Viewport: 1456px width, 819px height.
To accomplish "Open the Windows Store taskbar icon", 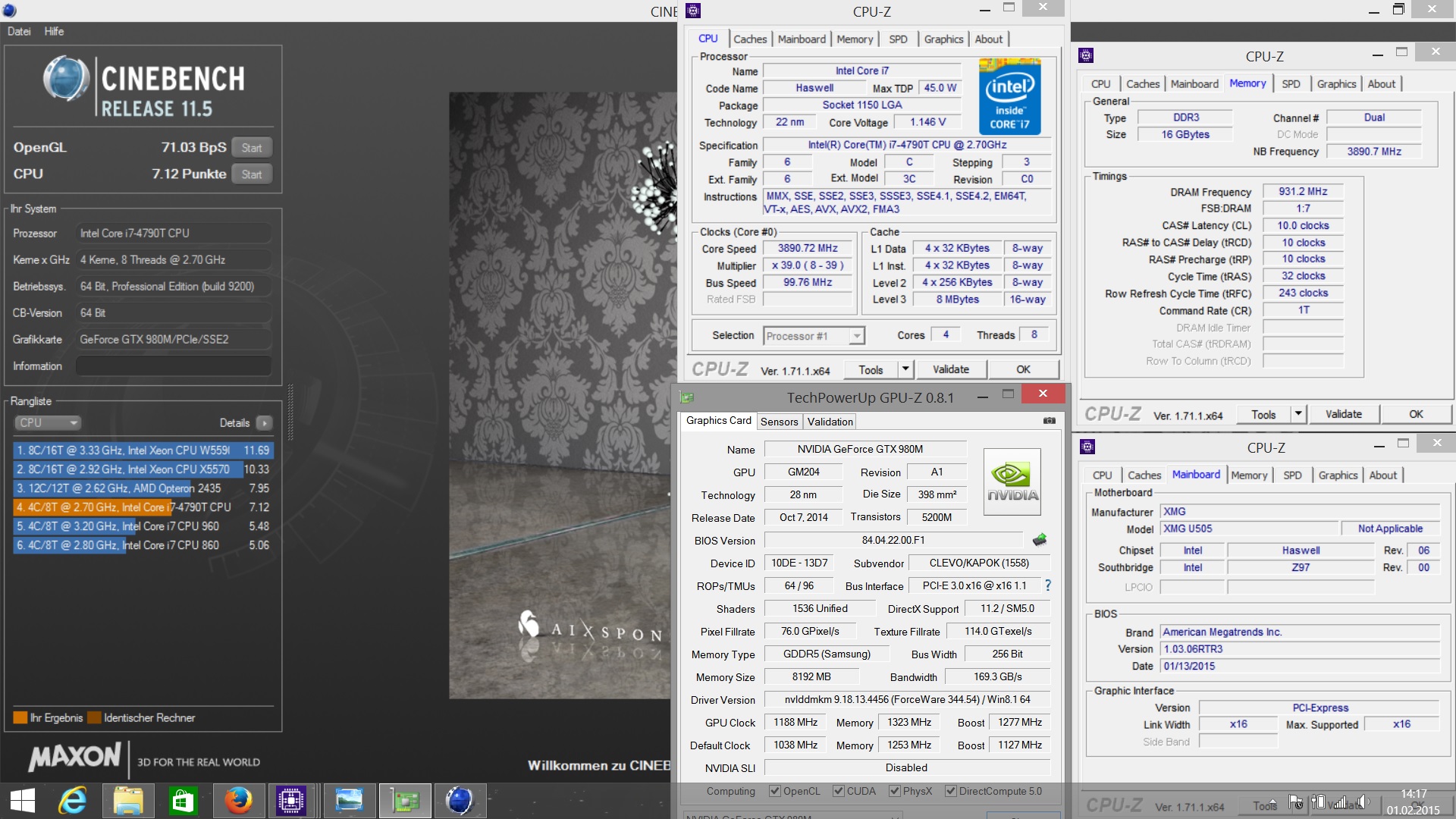I will click(183, 801).
